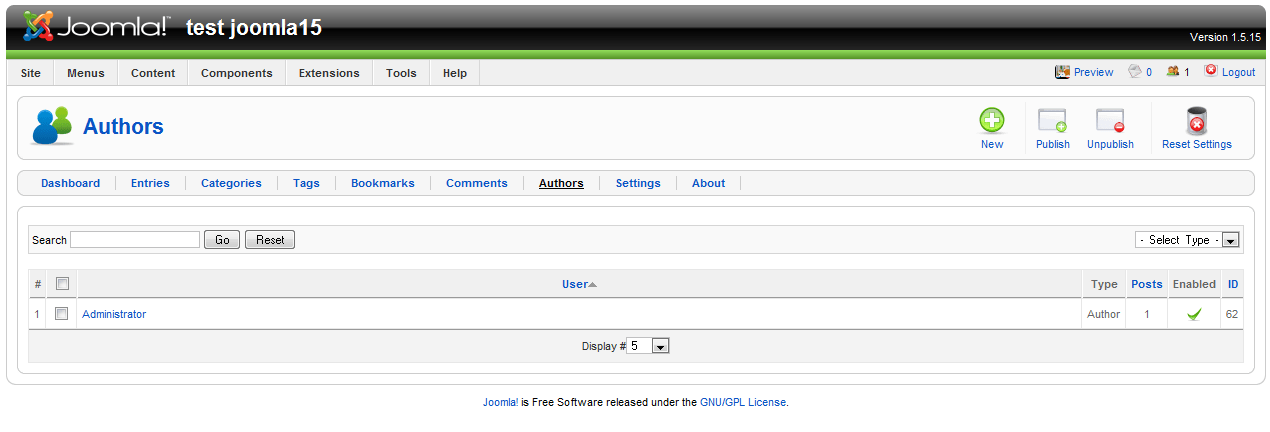1270x432 pixels.
Task: Open the Content menu
Action: click(153, 73)
